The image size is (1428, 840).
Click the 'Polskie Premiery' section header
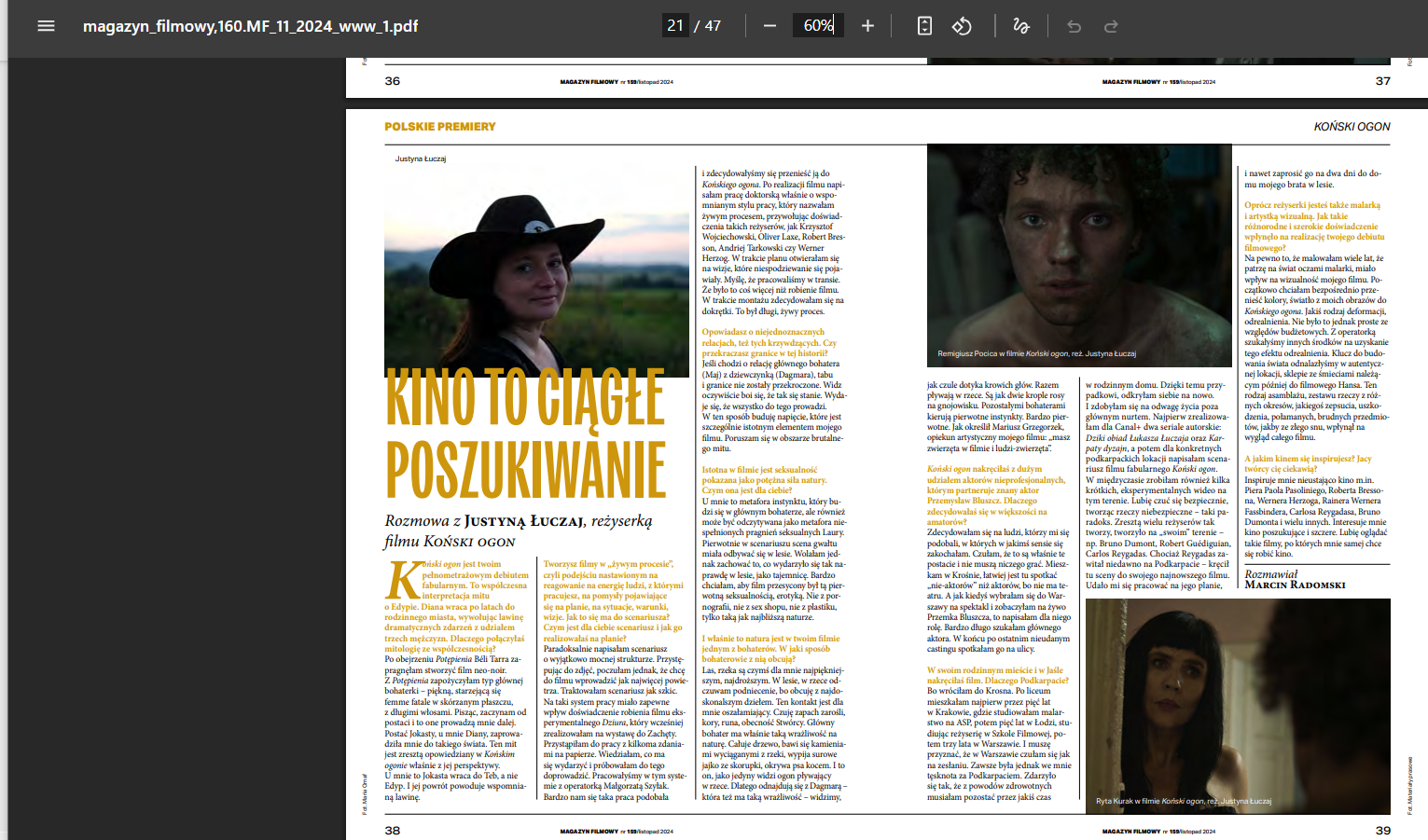(440, 127)
